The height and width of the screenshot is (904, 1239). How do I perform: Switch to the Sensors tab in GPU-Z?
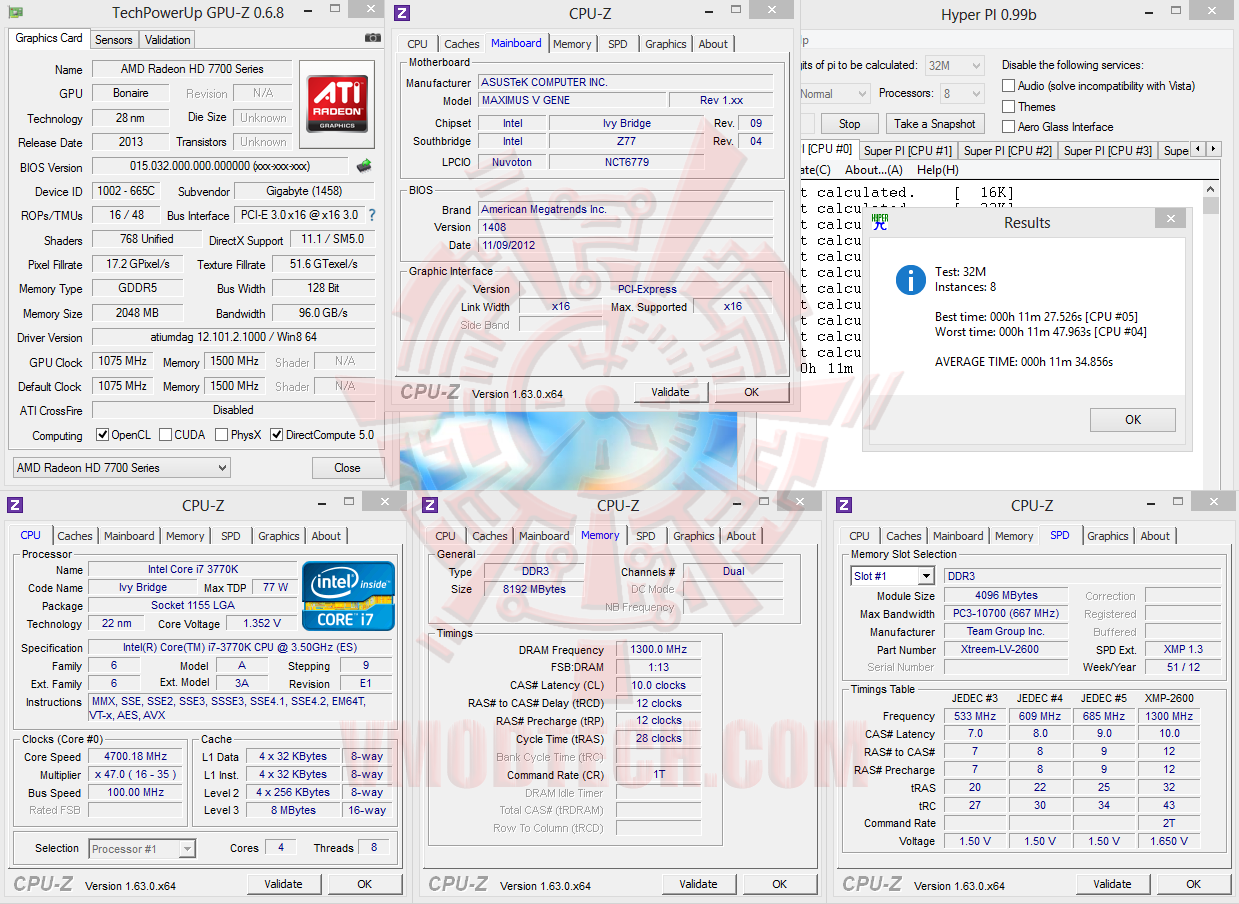(x=113, y=39)
